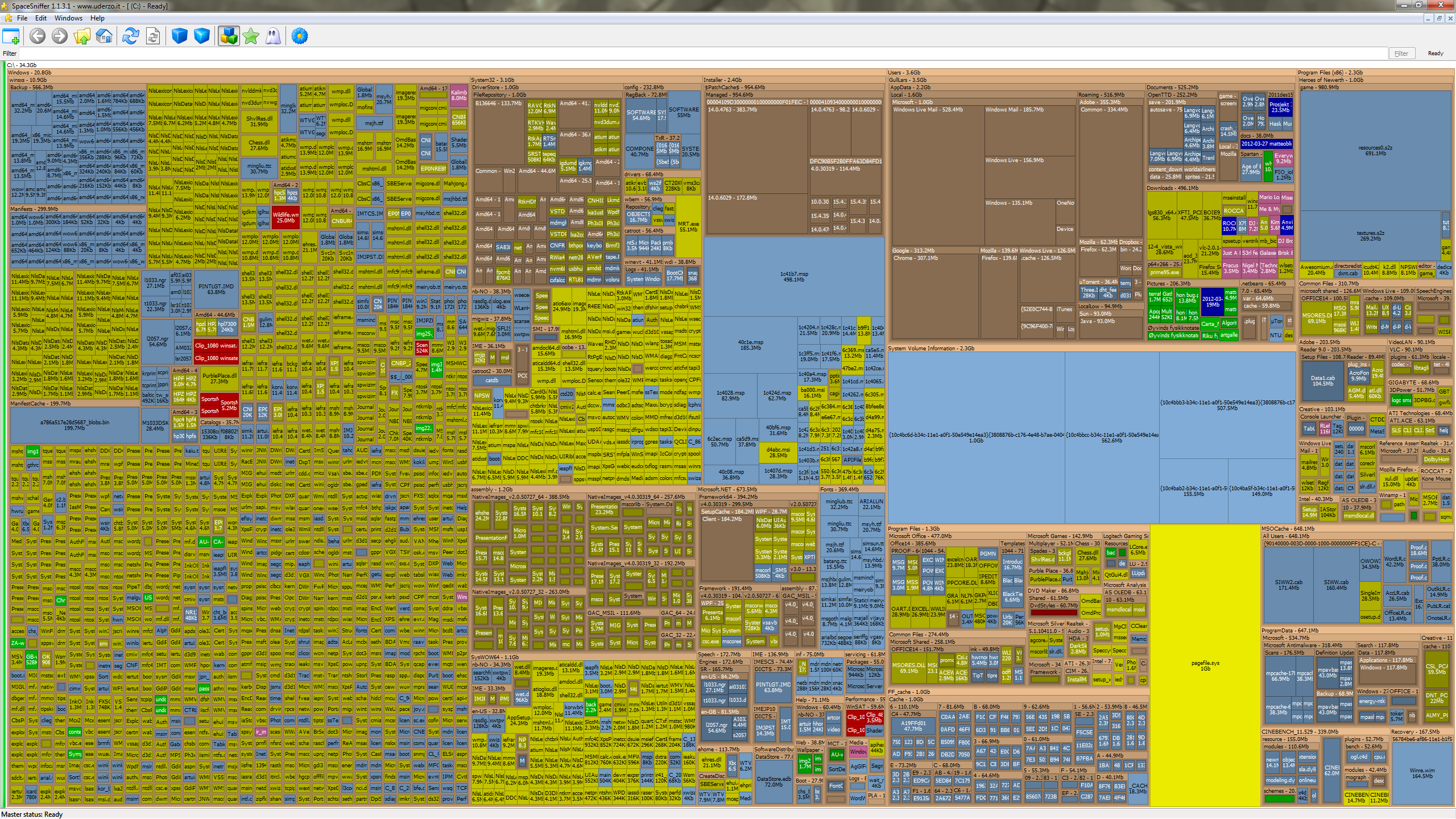Select DataStore.edb 72.0Mb block
The height and width of the screenshot is (819, 1456).
(x=773, y=782)
